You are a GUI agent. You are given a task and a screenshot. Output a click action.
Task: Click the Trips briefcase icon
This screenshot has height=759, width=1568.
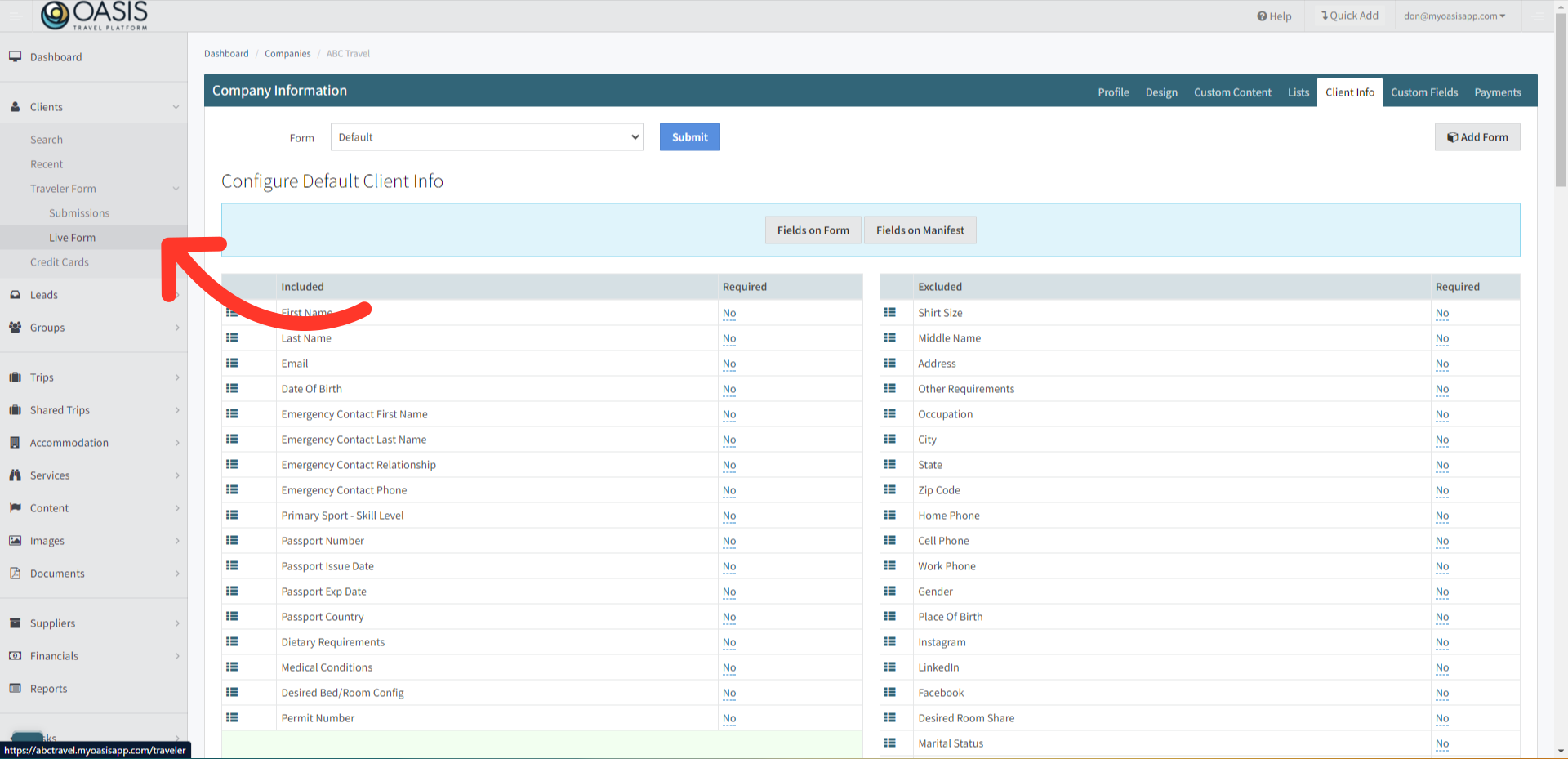pos(16,377)
